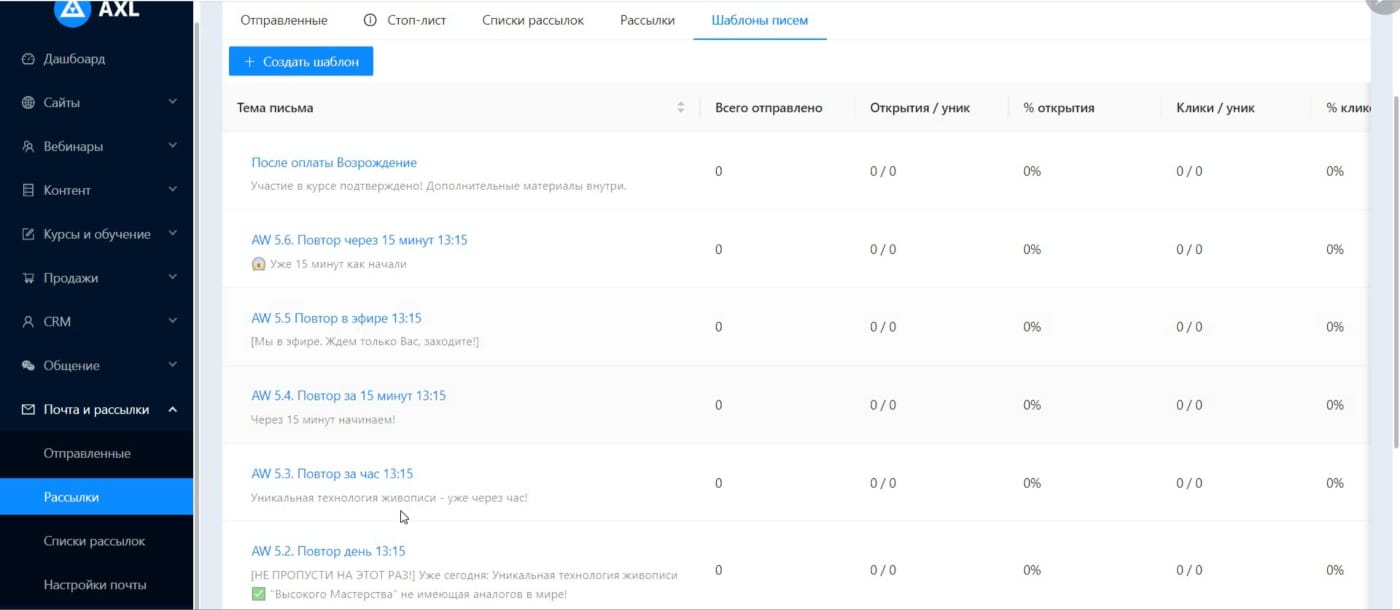Click the Контент sidebar icon
Screen dimensions: 1400x610
28,191
